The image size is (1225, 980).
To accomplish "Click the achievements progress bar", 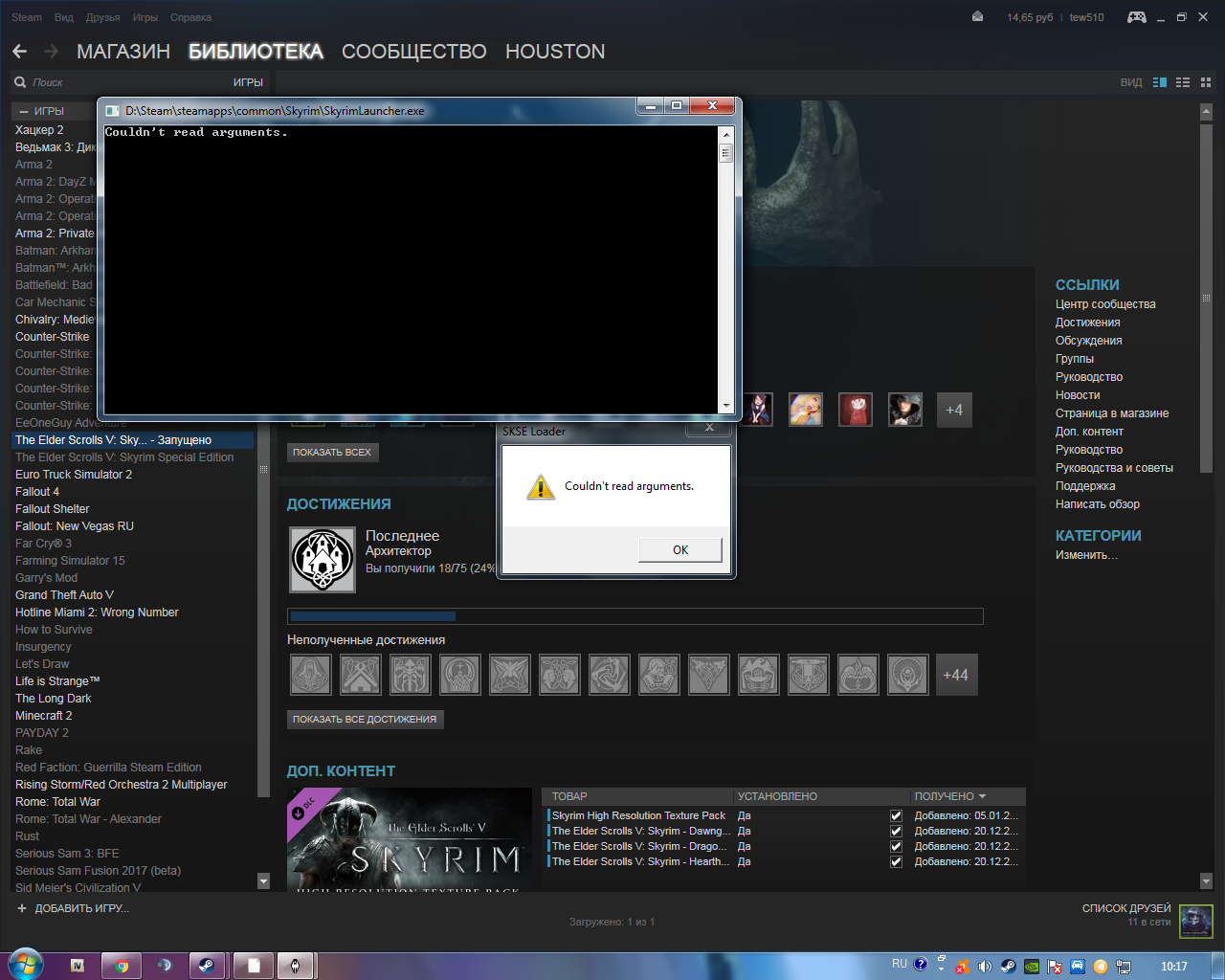I will (635, 616).
